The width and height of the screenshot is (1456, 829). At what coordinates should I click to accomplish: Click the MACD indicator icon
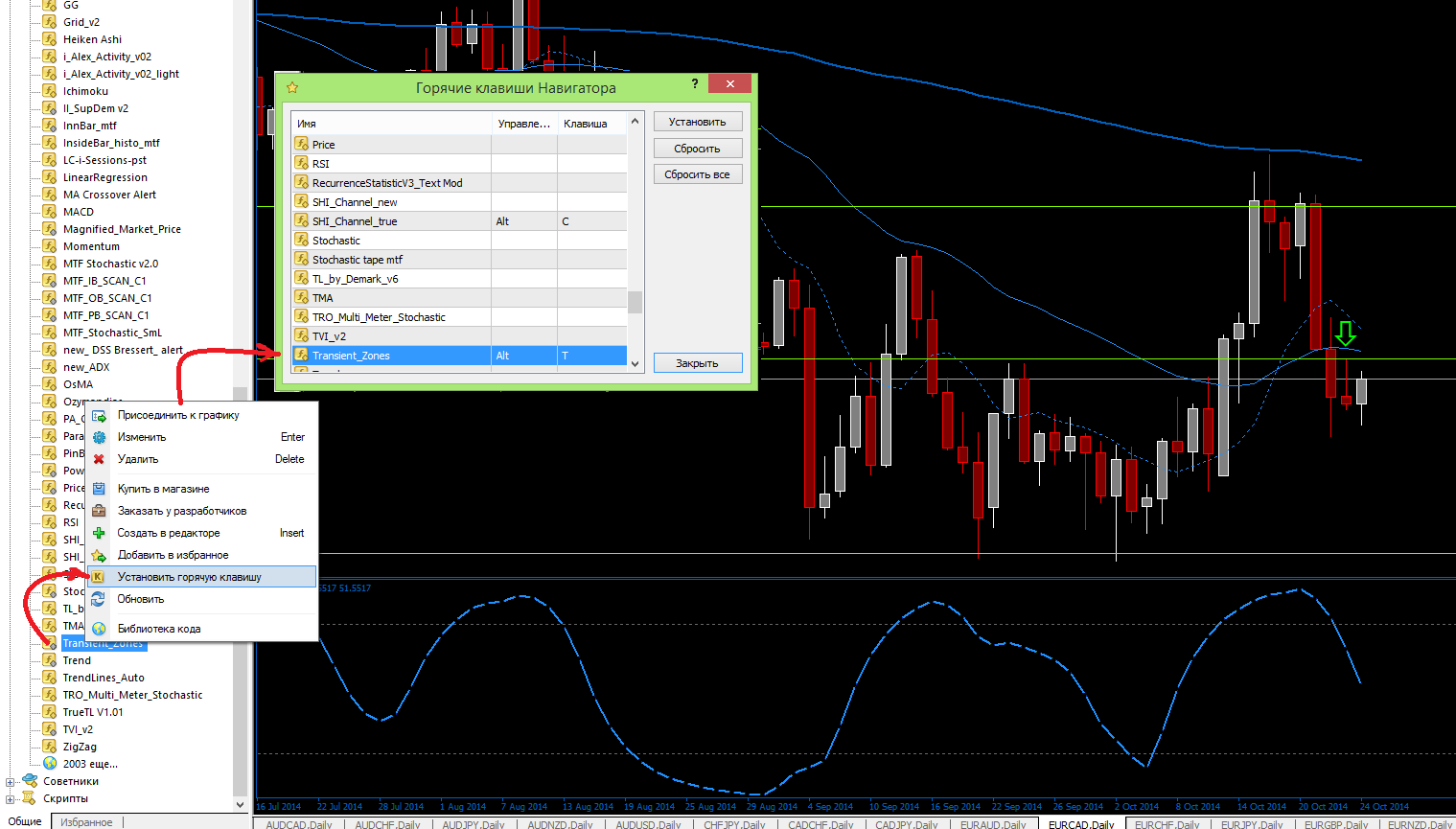(x=50, y=212)
